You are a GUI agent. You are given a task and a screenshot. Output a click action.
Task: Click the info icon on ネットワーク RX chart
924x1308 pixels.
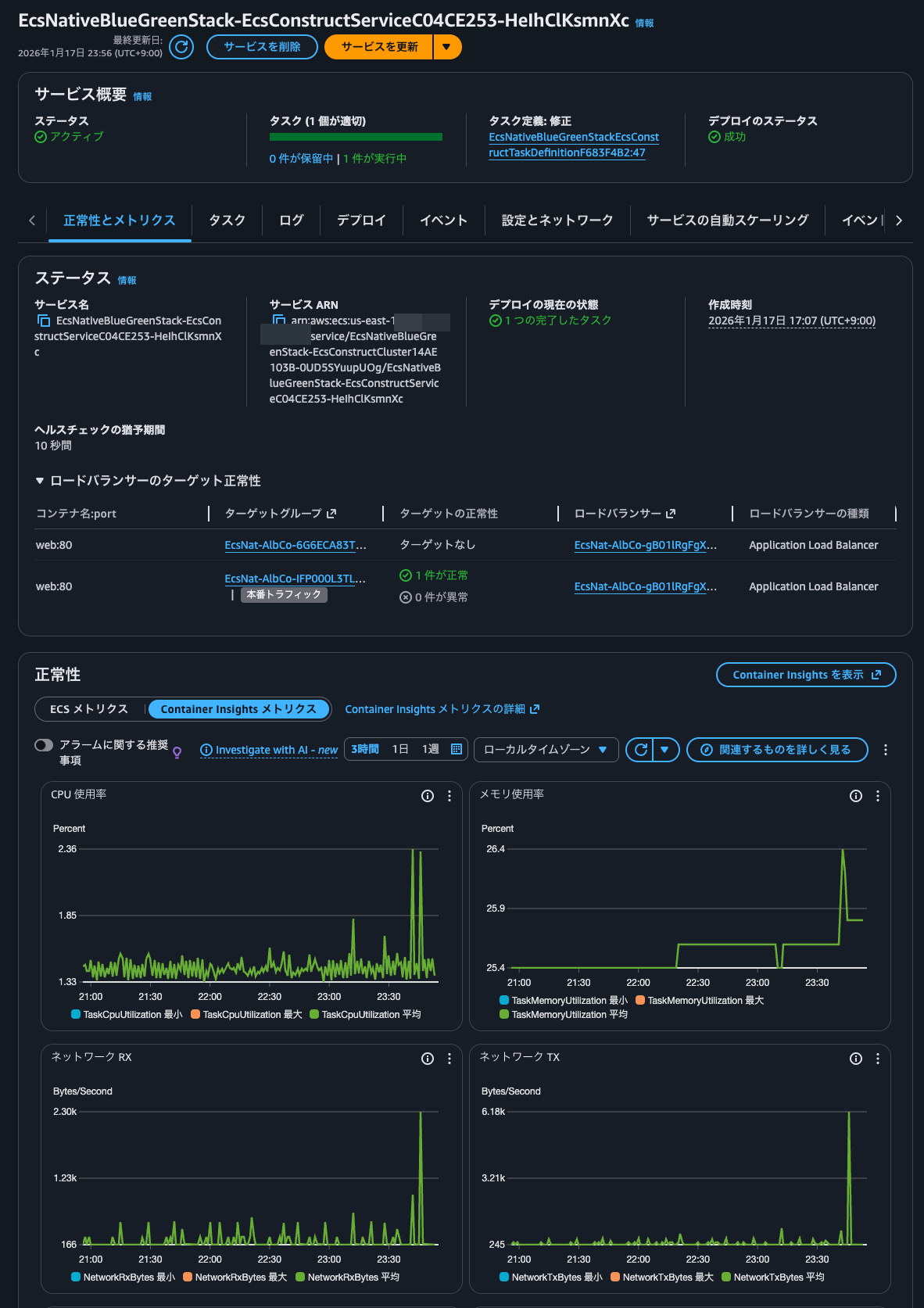click(x=428, y=1059)
